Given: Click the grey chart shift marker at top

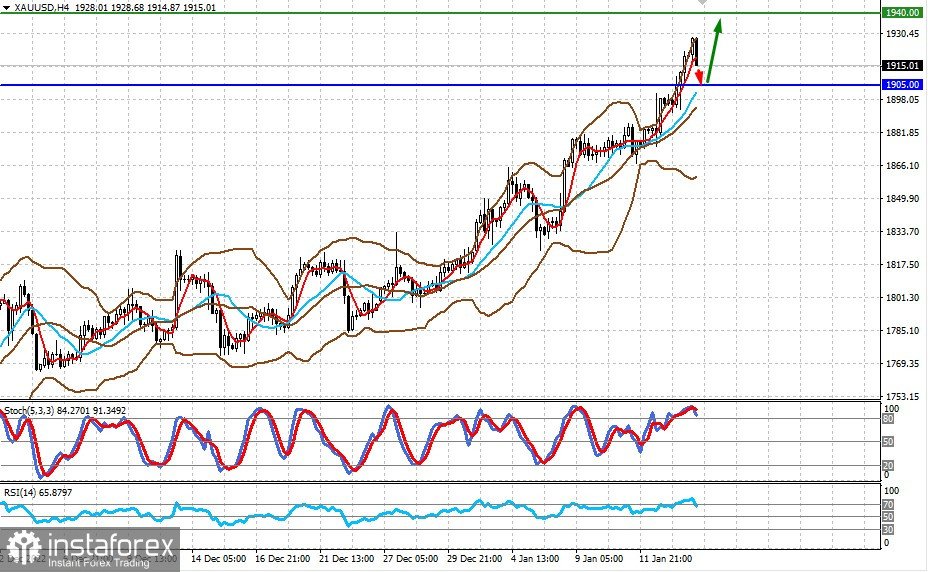Looking at the screenshot, I should [702, 2].
